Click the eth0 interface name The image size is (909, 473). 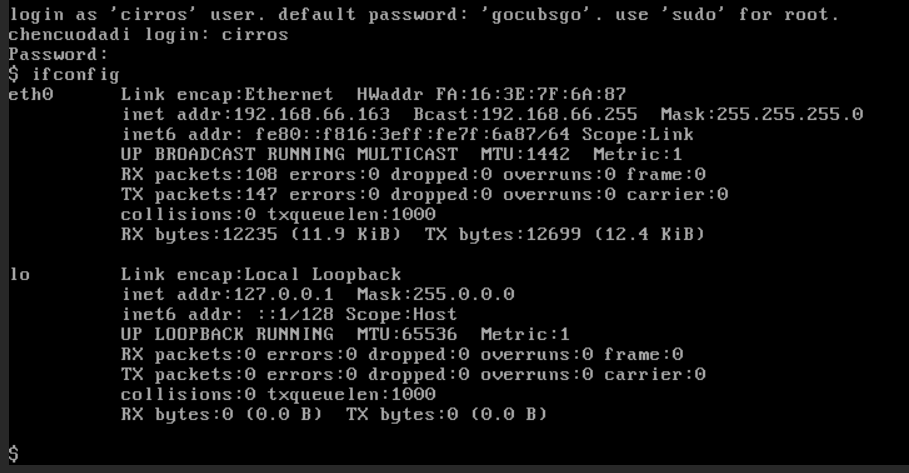point(31,95)
